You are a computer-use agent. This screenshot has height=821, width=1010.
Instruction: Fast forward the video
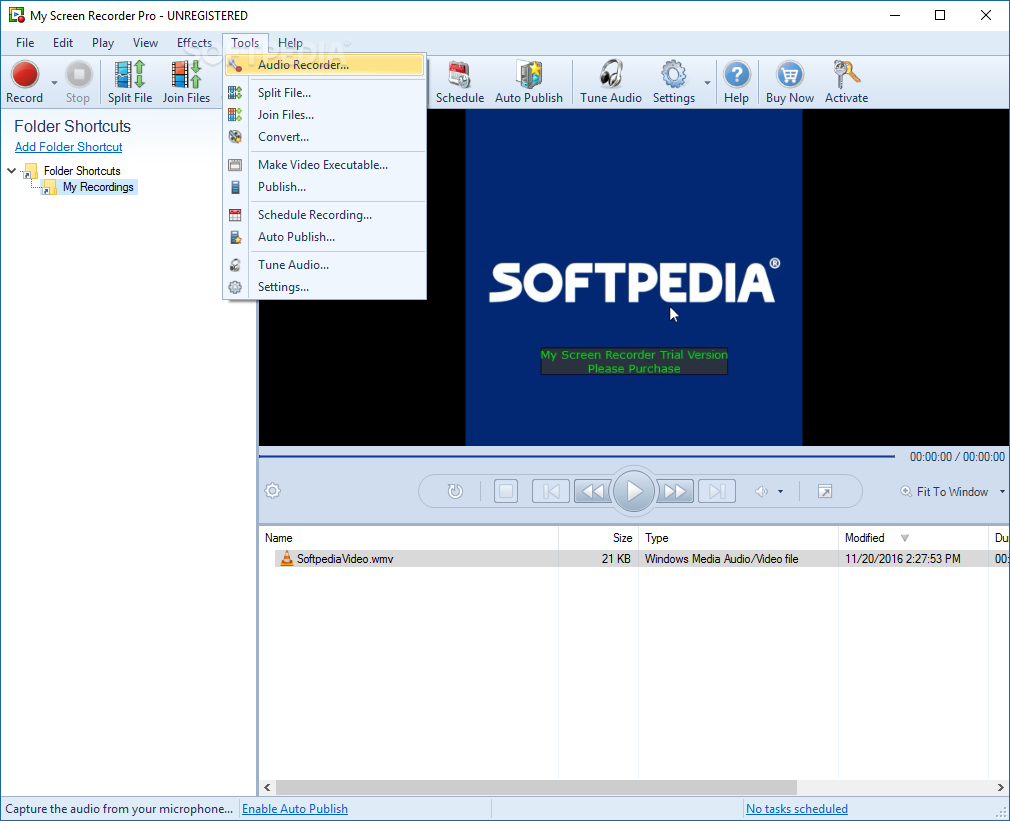pos(675,491)
